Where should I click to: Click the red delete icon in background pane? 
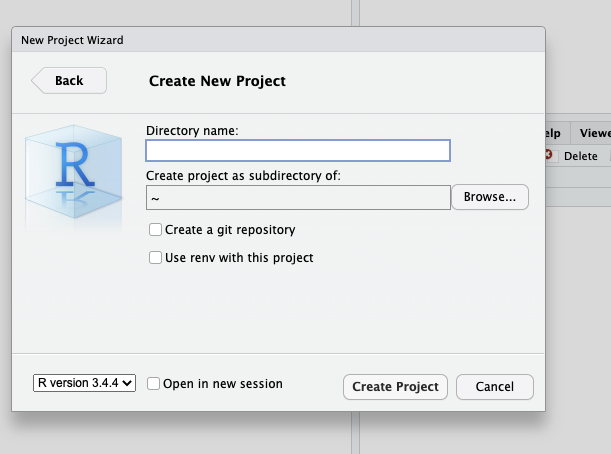tap(549, 155)
